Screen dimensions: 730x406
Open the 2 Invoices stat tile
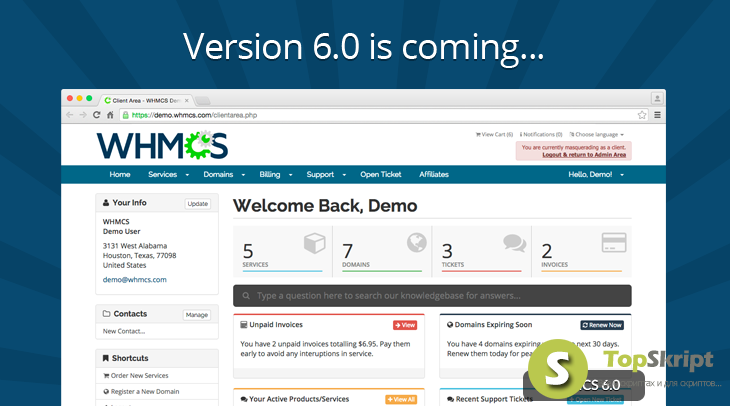[x=581, y=251]
